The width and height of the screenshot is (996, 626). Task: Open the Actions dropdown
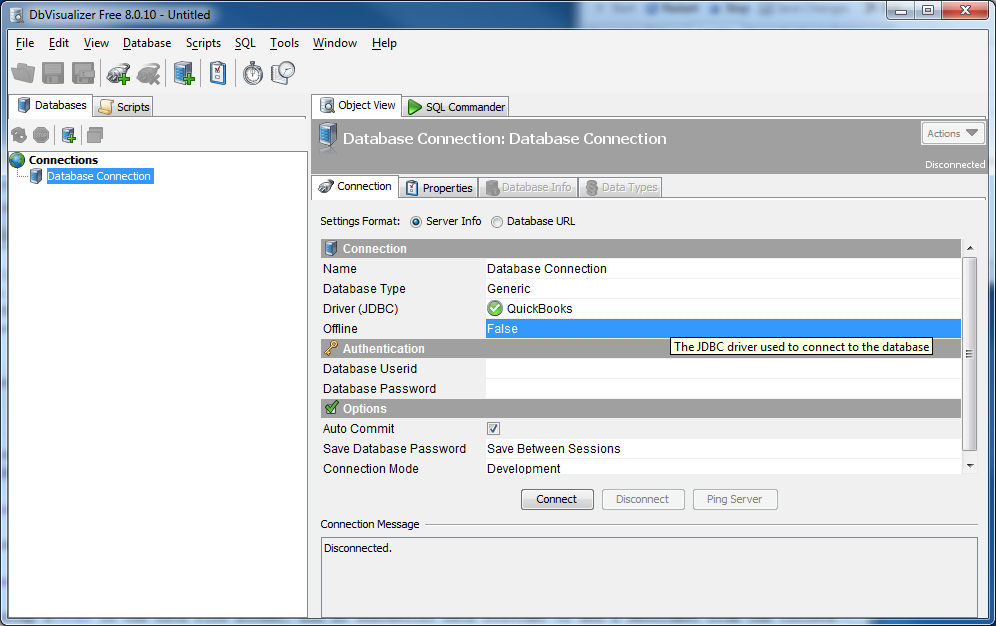point(952,133)
